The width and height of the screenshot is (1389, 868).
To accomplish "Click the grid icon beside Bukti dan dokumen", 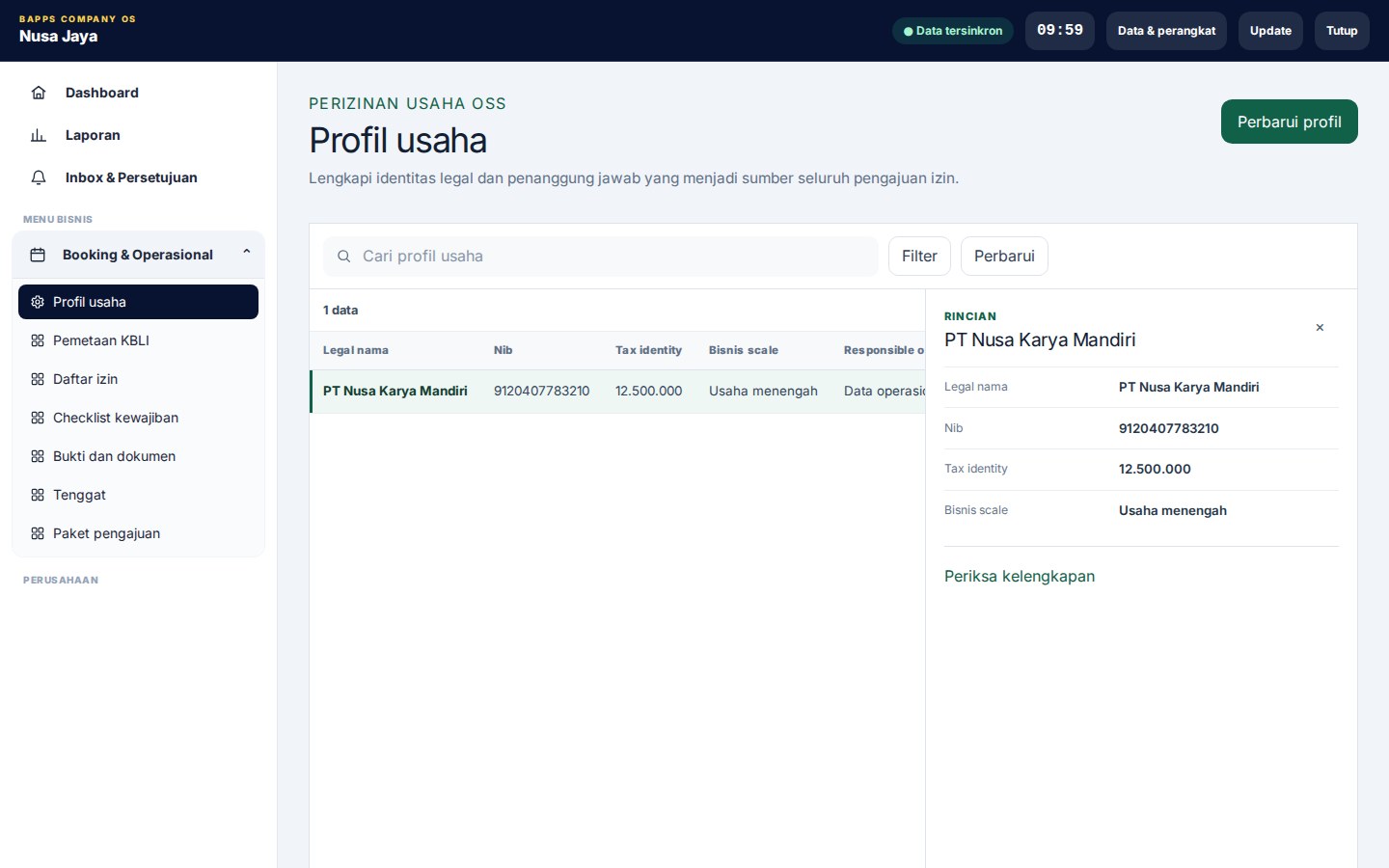I will (x=38, y=456).
